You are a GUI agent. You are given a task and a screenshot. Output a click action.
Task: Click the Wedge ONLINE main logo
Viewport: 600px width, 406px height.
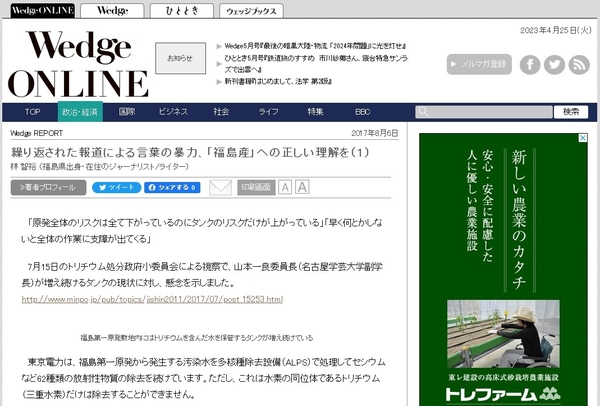78,64
